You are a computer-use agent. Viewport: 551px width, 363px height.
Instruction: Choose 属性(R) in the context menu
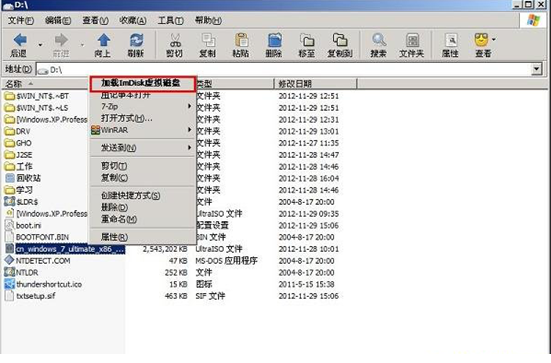click(x=142, y=237)
